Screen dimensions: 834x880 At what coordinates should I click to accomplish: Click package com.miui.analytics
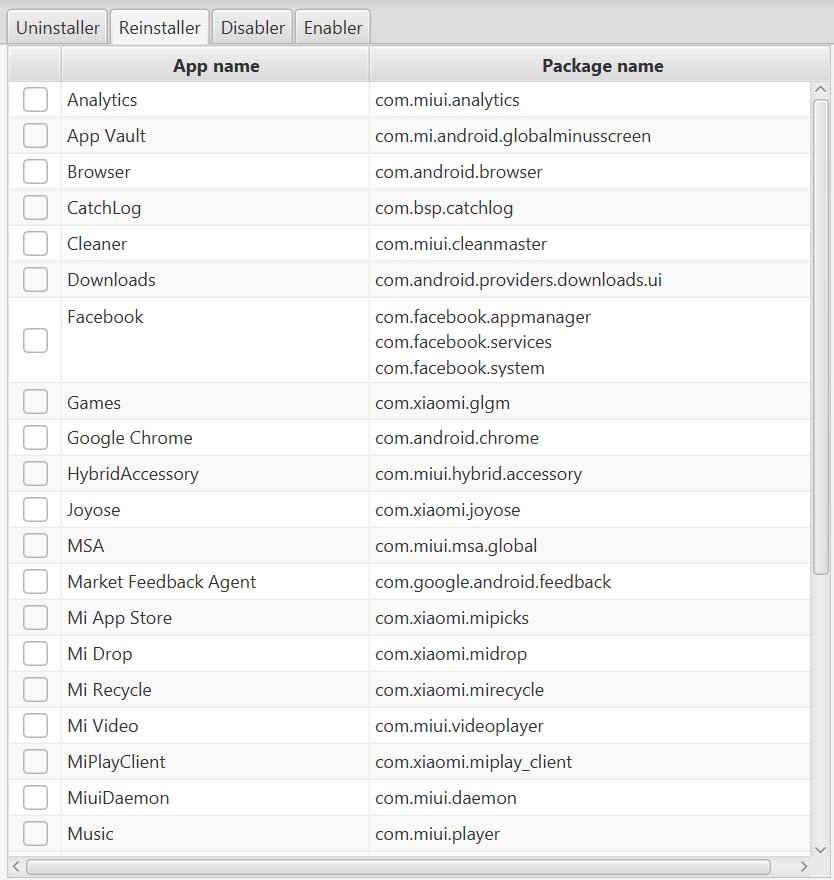pyautogui.click(x=447, y=100)
